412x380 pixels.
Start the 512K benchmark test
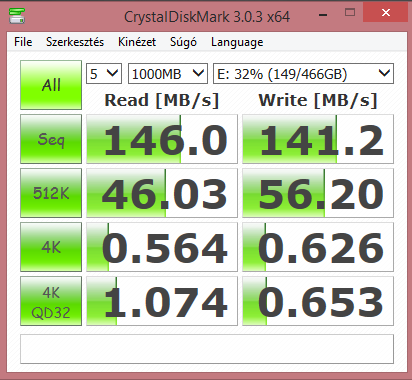51,193
